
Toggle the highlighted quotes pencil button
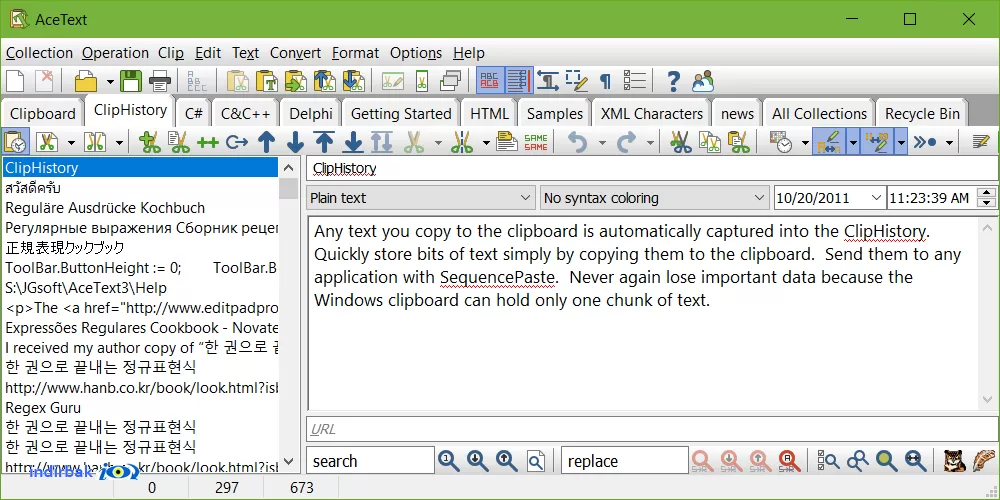click(877, 142)
